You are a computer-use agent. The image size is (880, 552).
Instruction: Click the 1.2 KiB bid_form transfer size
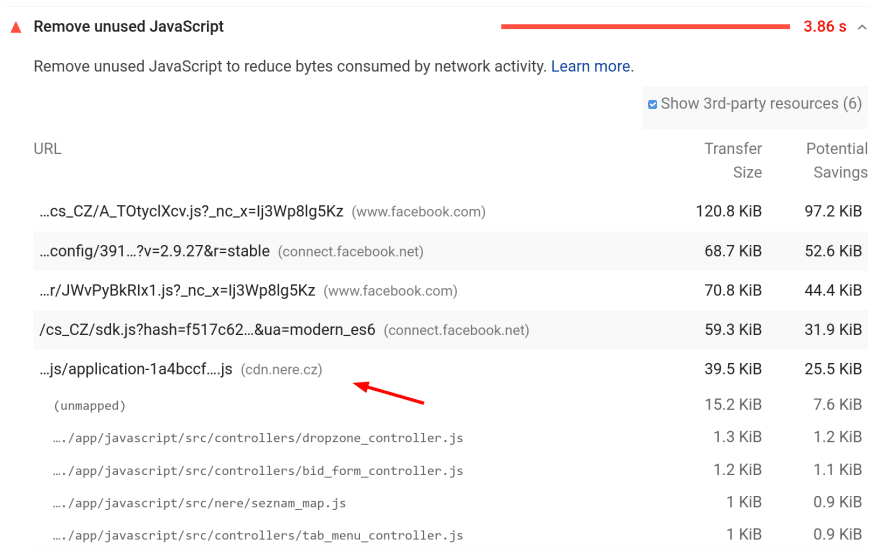737,470
